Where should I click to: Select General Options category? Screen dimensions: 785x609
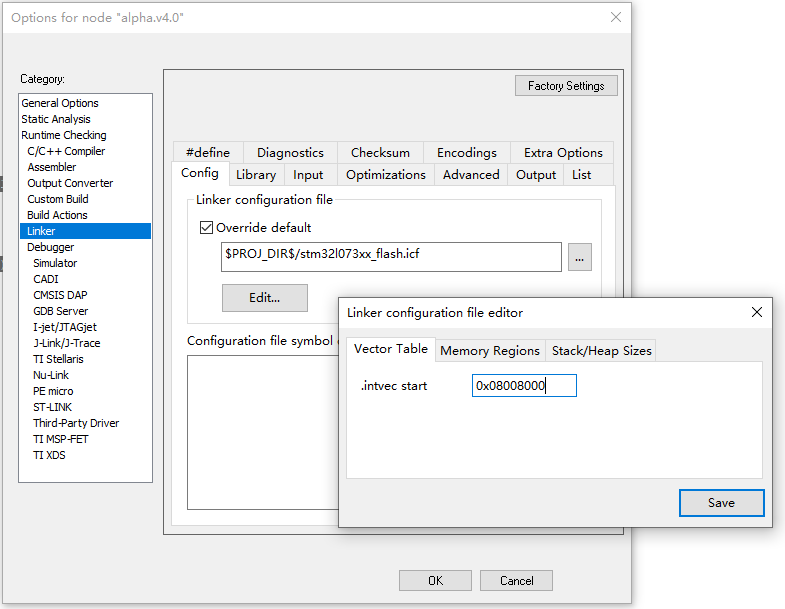(x=60, y=103)
